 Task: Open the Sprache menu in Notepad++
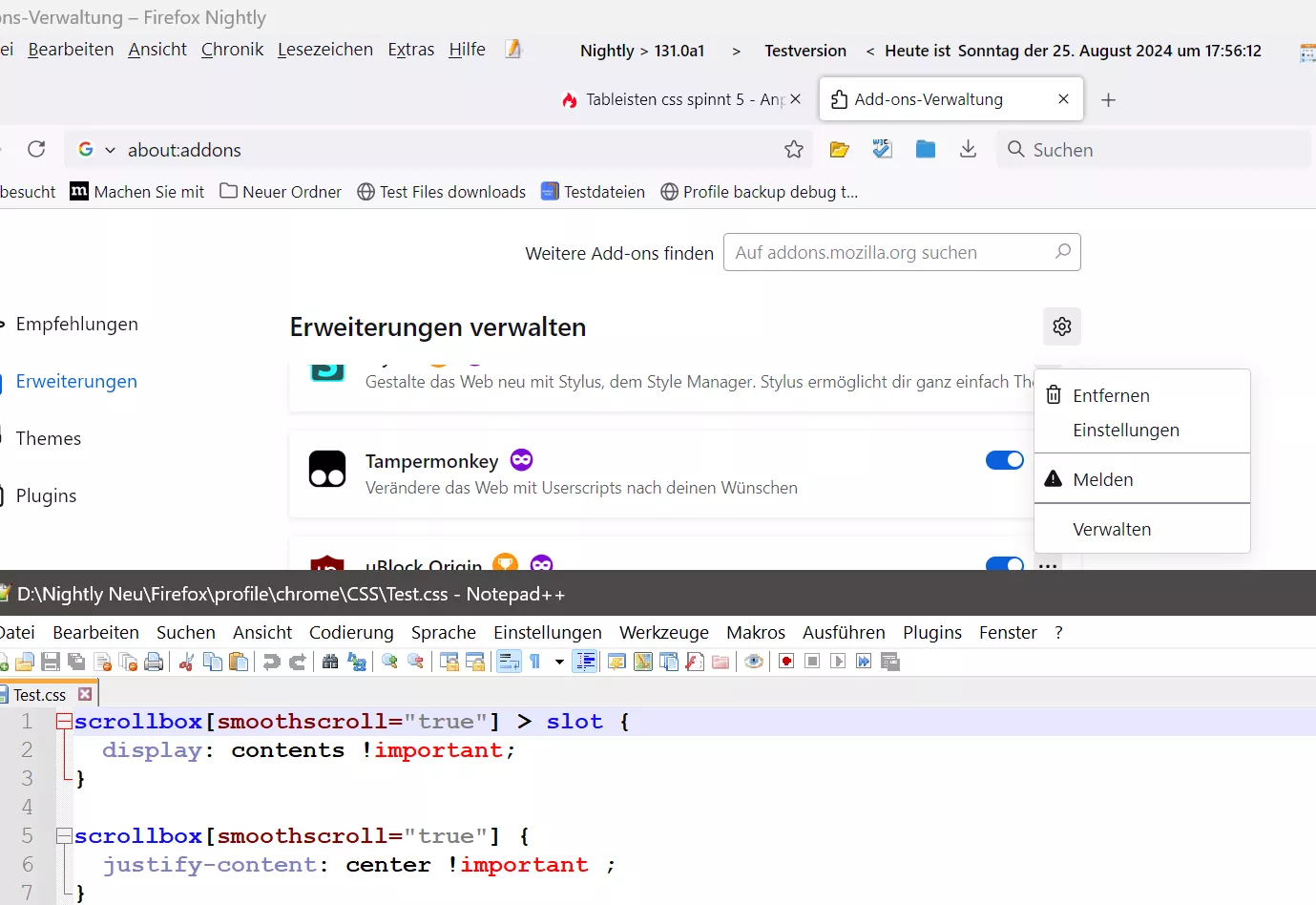tap(444, 632)
